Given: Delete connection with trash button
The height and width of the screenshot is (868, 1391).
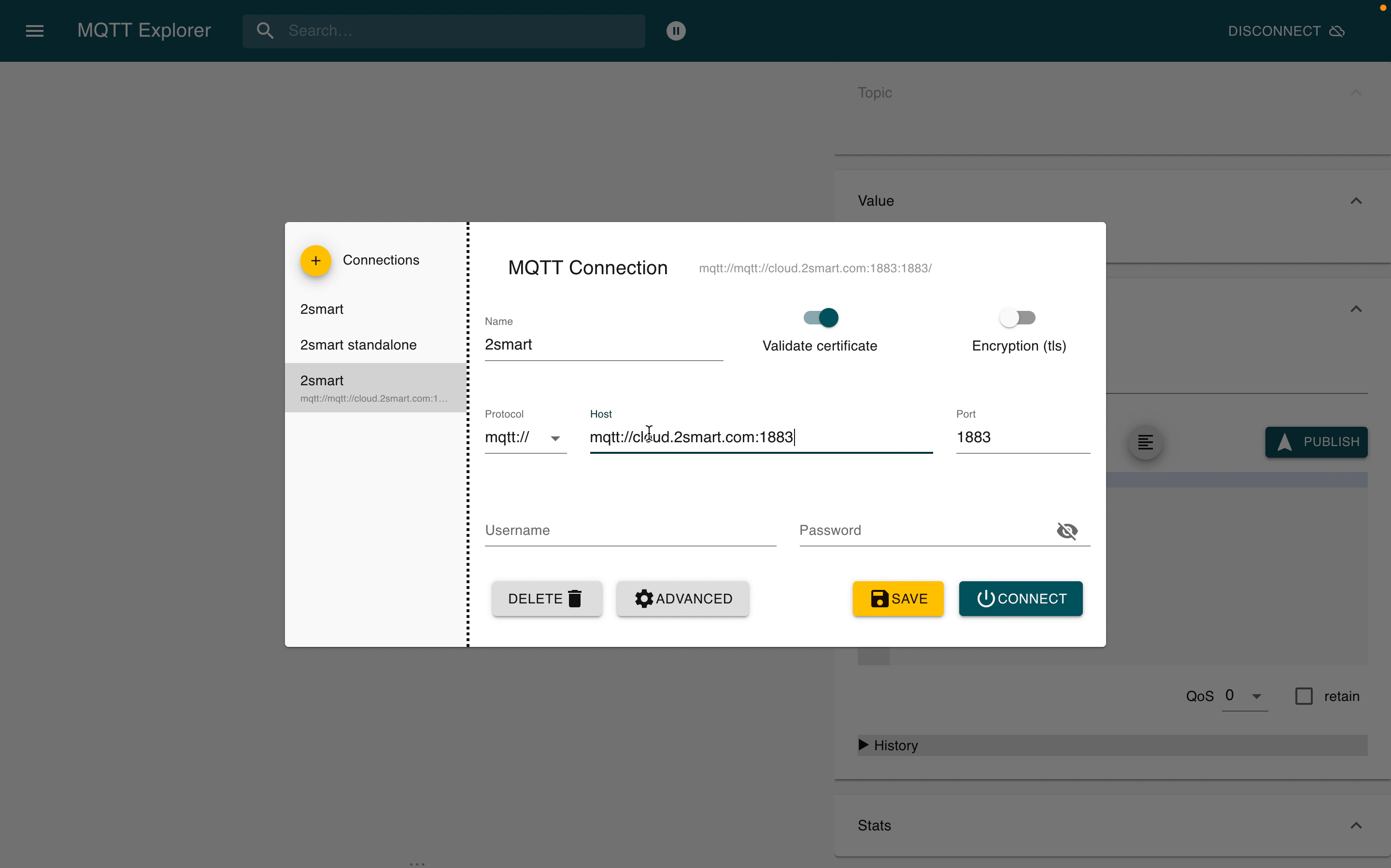Looking at the screenshot, I should coord(546,598).
